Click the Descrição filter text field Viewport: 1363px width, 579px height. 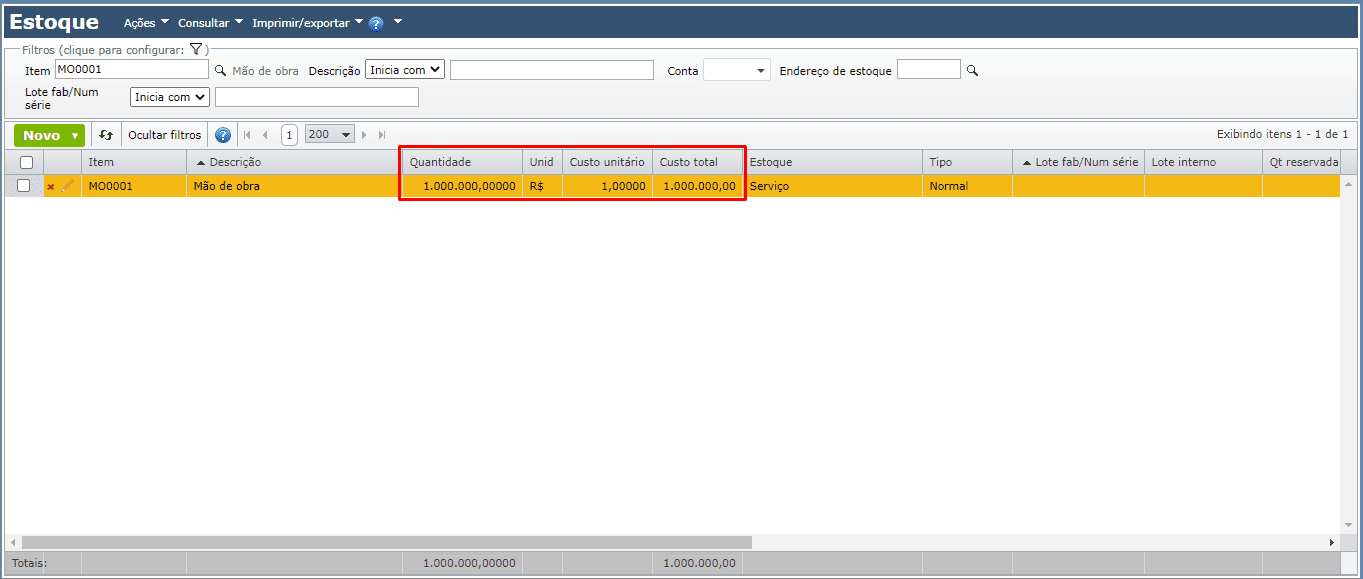tap(552, 70)
